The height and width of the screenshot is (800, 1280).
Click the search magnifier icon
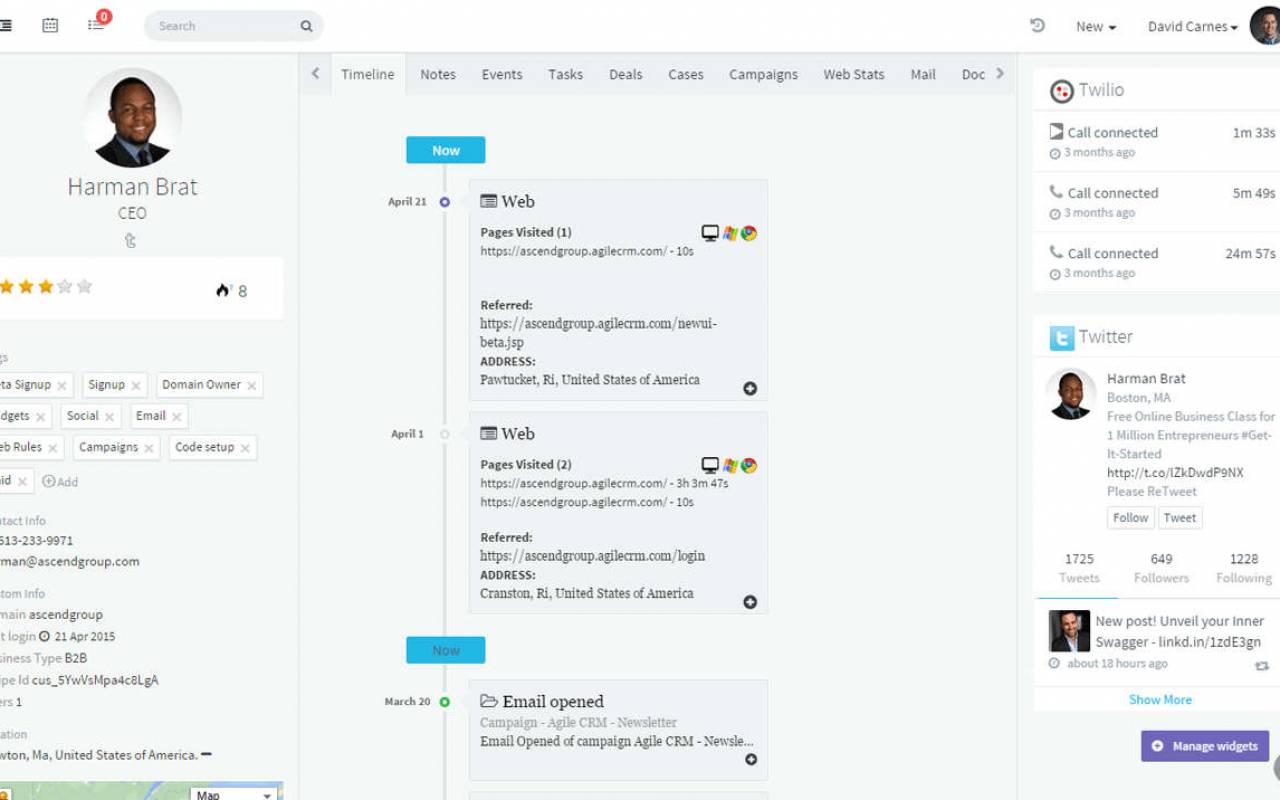307,26
